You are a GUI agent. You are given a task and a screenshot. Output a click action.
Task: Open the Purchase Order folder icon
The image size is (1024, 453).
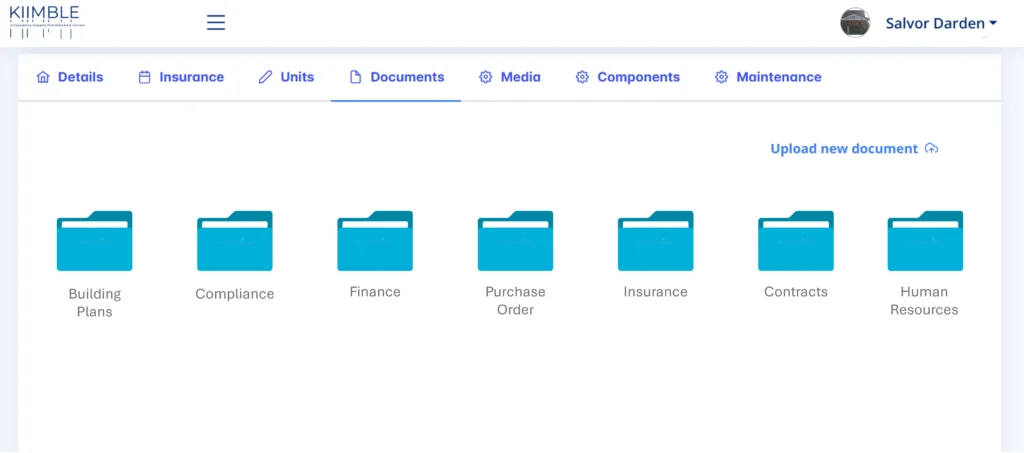[515, 241]
